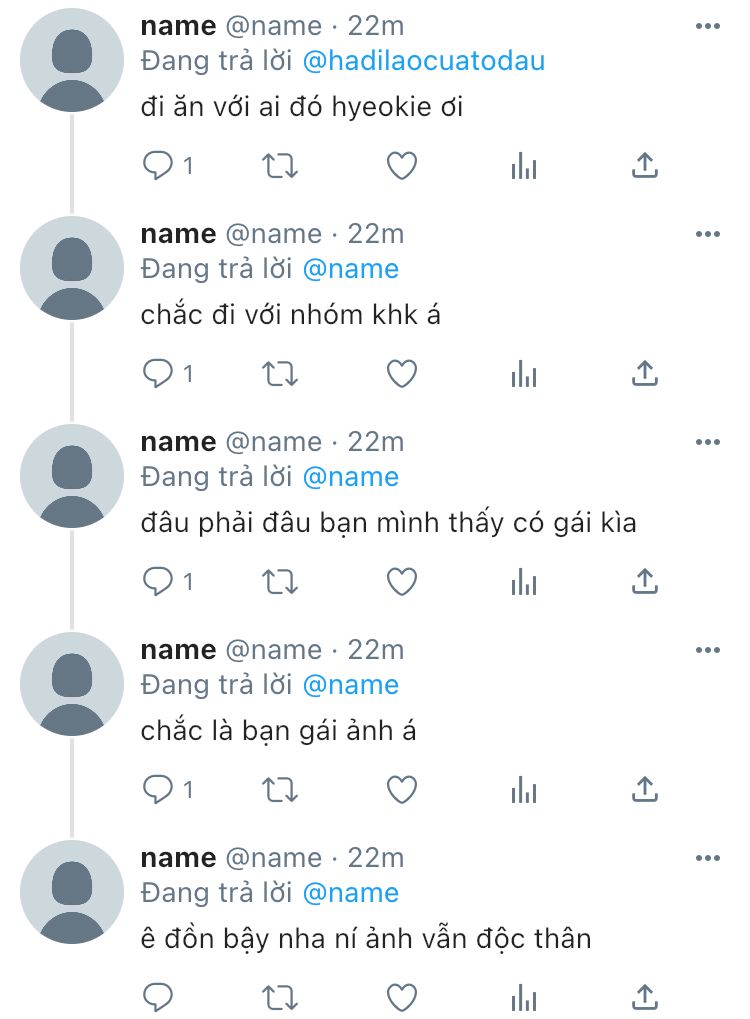Reply to the "đi ăn với ai đó hyeokie ơi" tweet
The width and height of the screenshot is (750, 1019).
click(x=158, y=166)
